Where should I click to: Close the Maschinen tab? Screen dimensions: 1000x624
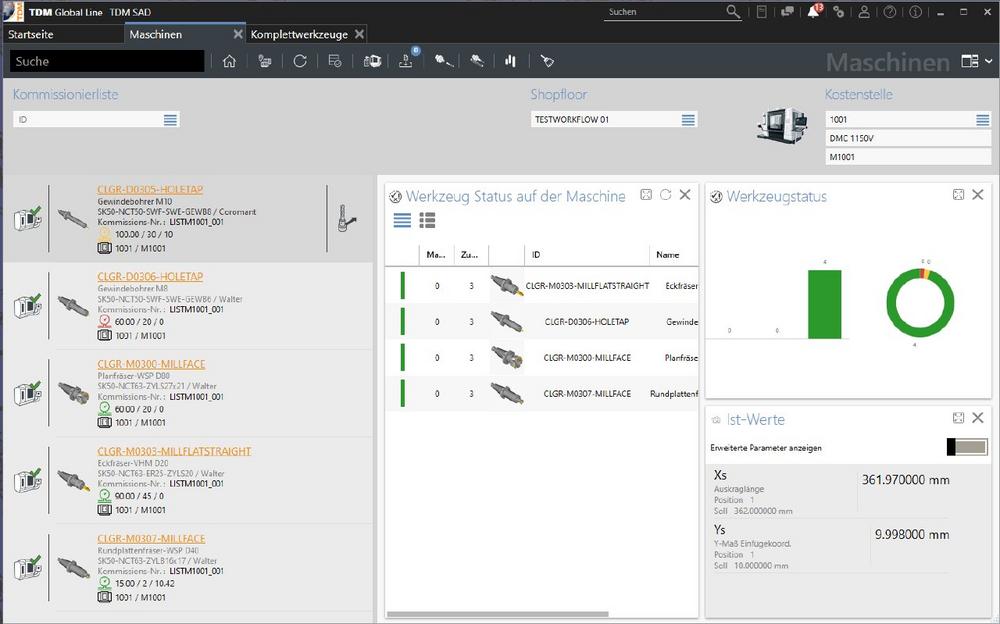click(238, 34)
